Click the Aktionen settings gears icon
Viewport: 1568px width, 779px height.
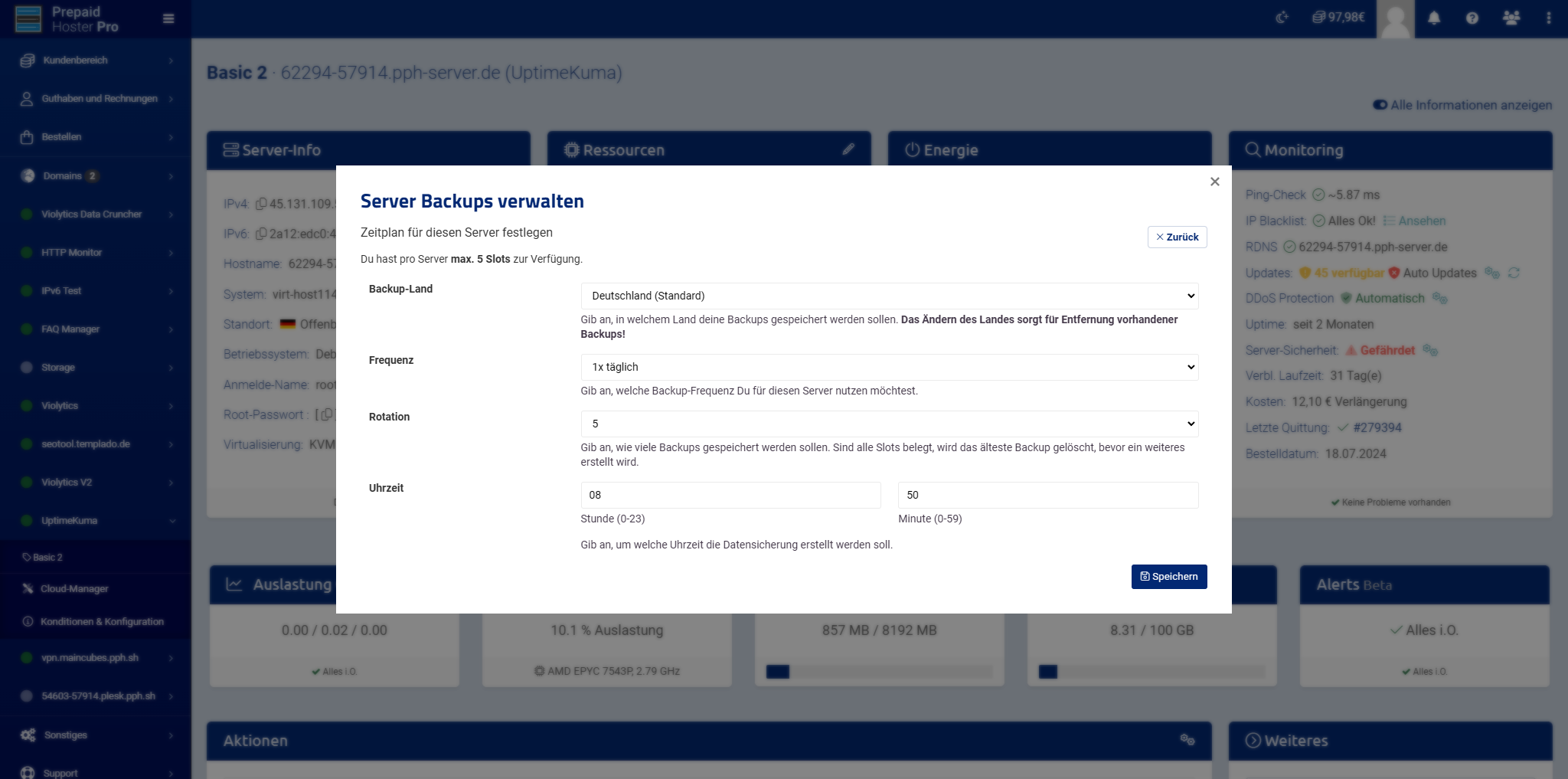click(1187, 739)
